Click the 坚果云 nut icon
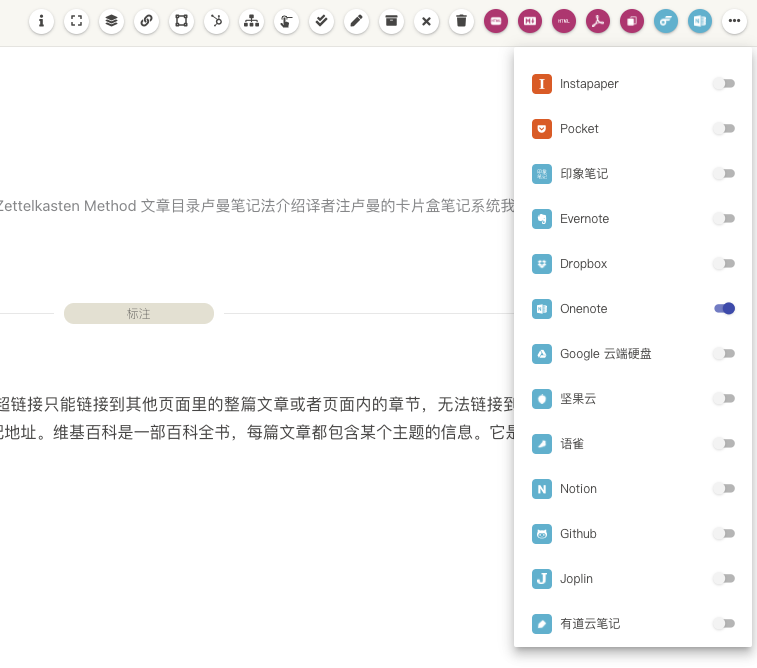This screenshot has width=757, height=668. pyautogui.click(x=542, y=399)
